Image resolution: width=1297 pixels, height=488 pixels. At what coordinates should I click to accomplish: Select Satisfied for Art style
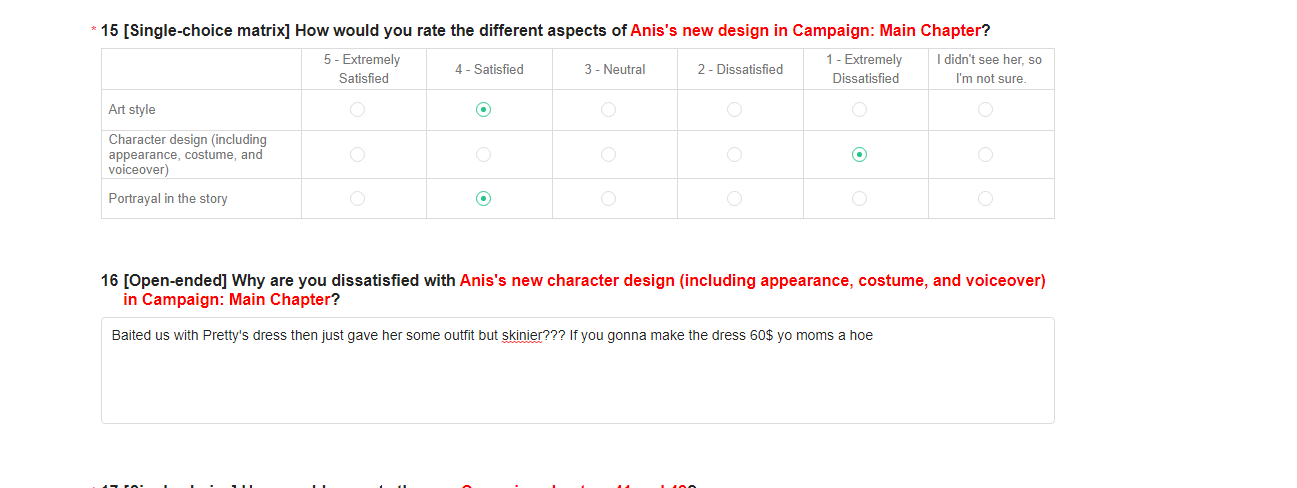tap(484, 110)
